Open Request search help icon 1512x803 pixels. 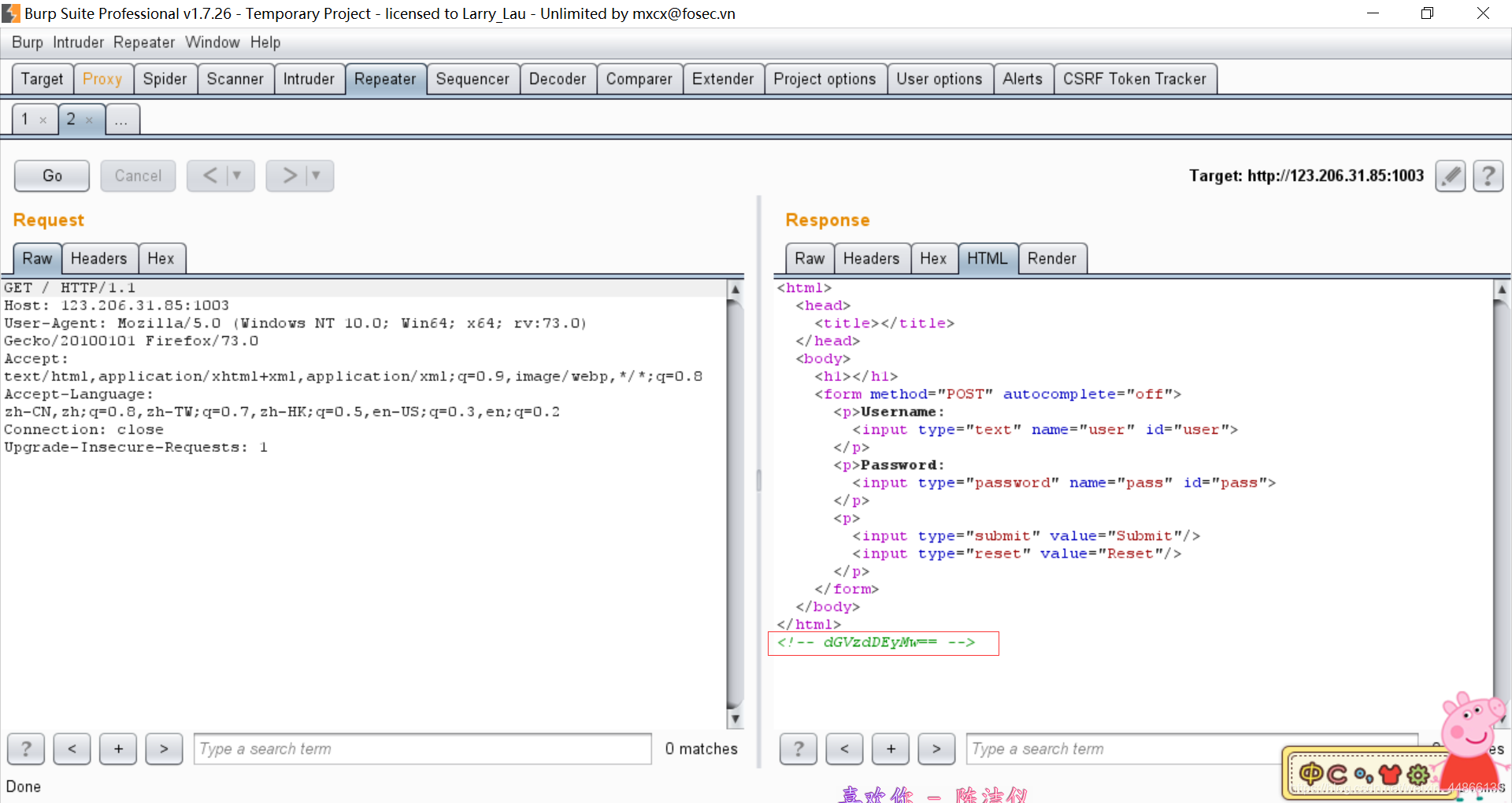tap(26, 749)
